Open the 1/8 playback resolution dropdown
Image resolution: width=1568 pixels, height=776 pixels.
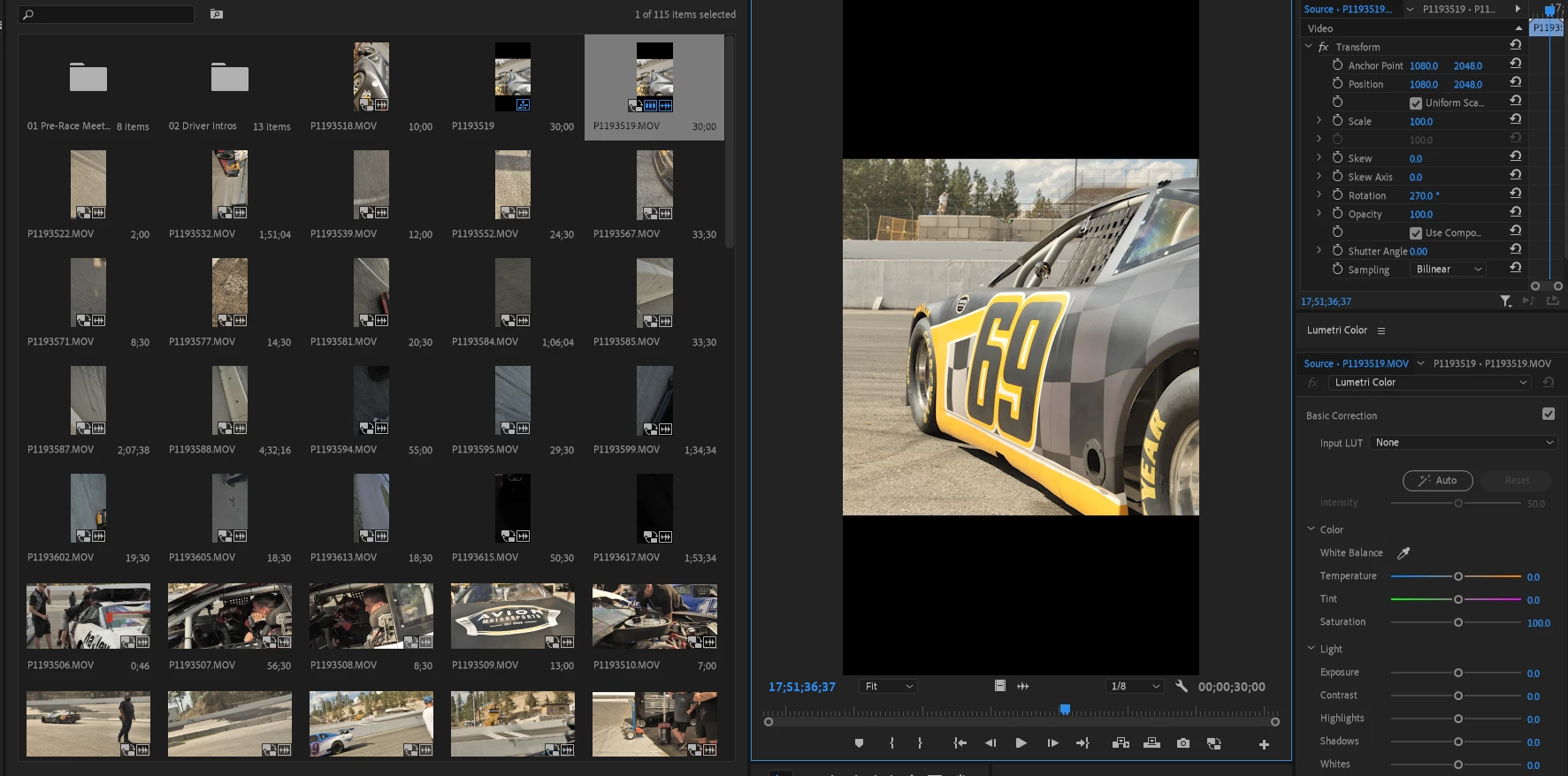1135,687
